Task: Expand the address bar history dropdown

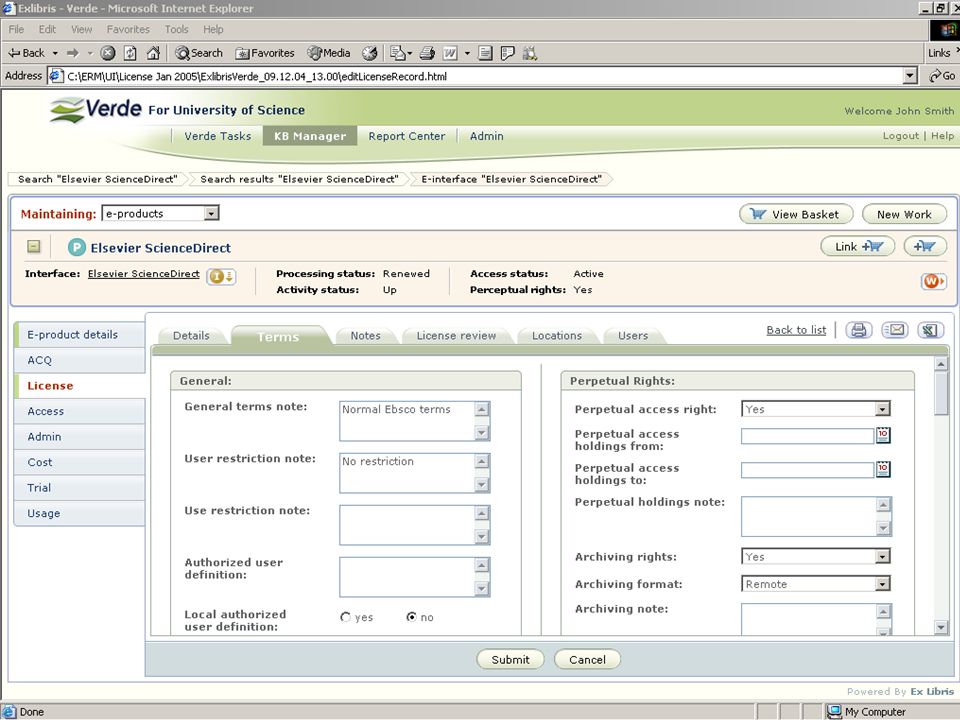Action: [910, 76]
